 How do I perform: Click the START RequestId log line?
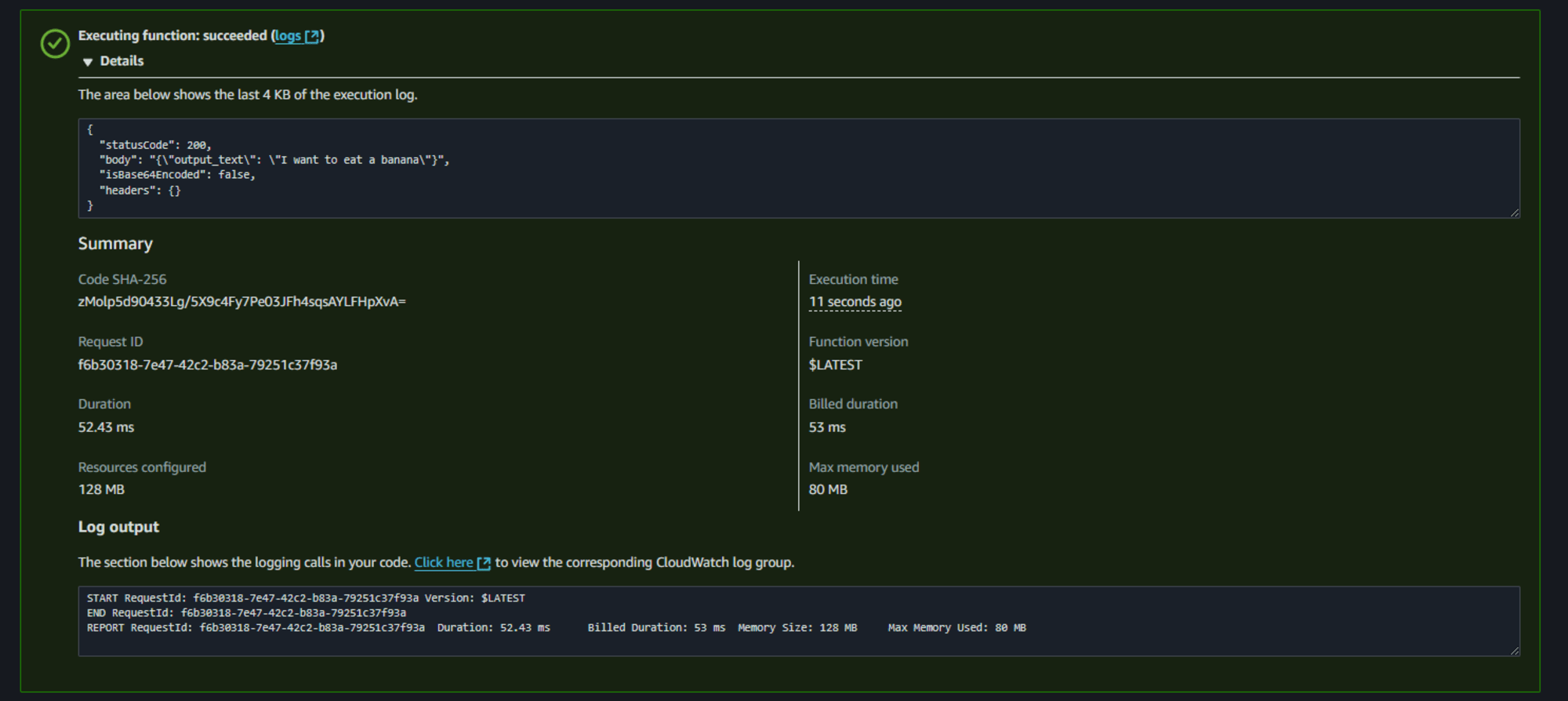(306, 598)
